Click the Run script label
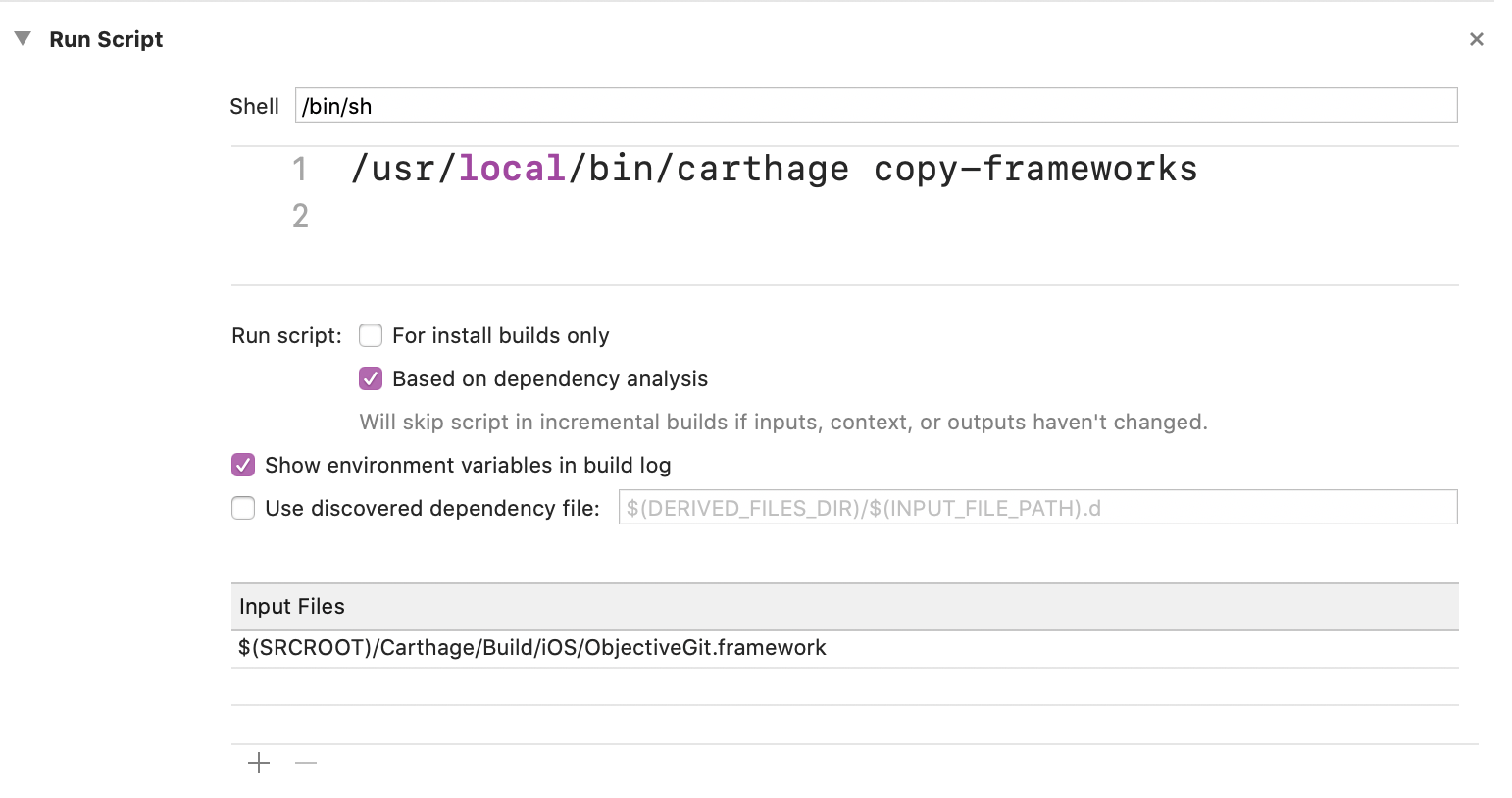Screen dimensions: 1512x798 pyautogui.click(x=284, y=335)
